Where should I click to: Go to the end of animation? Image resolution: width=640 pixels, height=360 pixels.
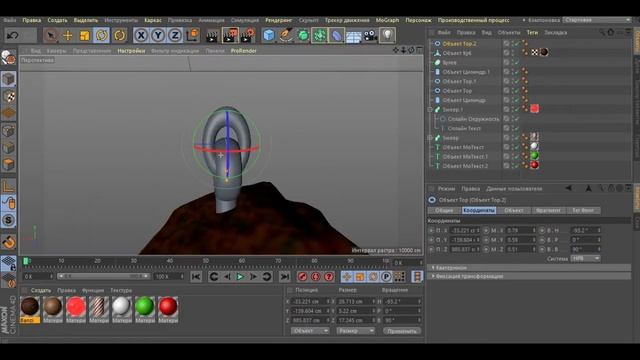coord(284,277)
